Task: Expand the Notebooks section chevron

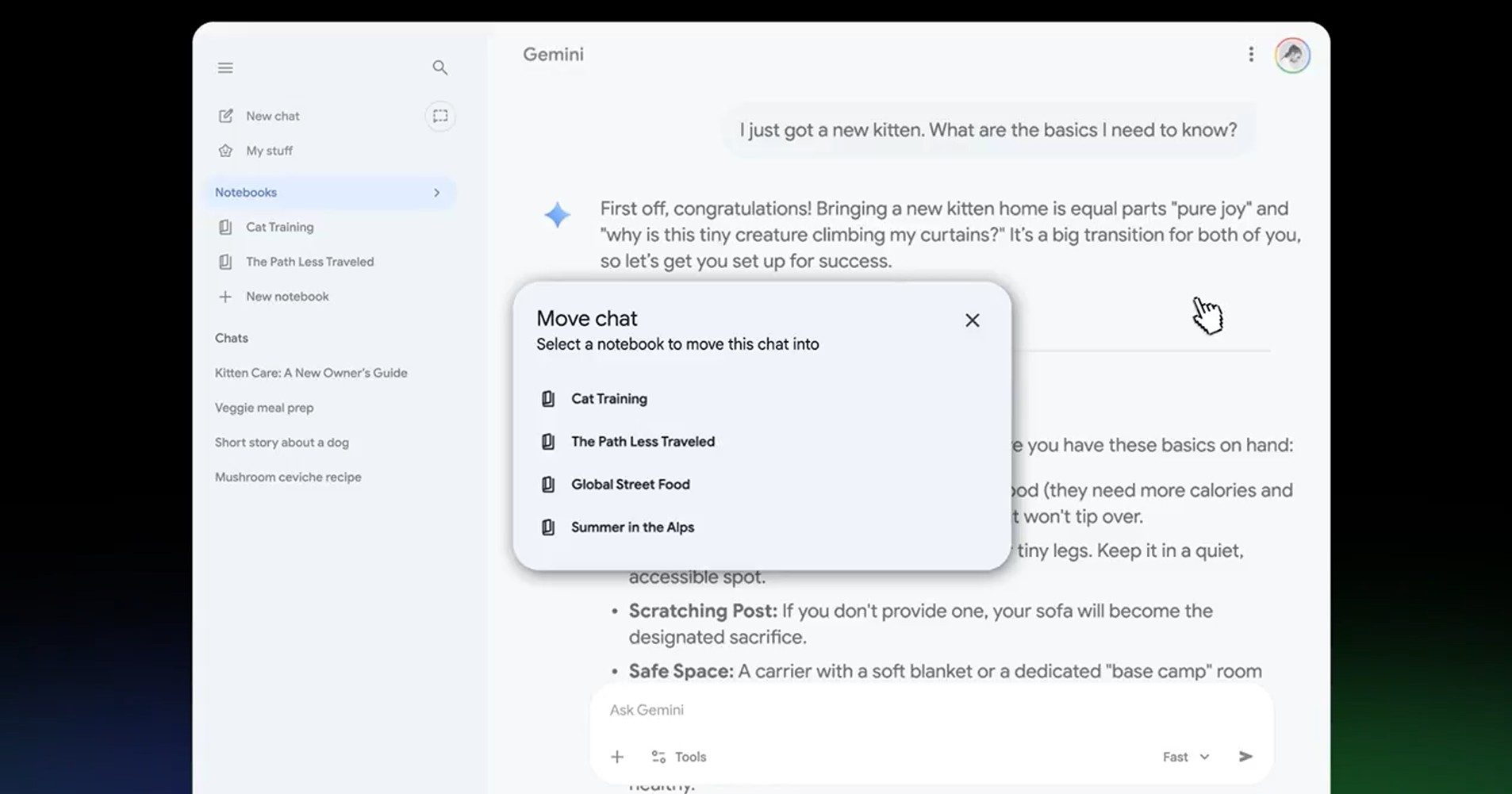Action: [436, 193]
